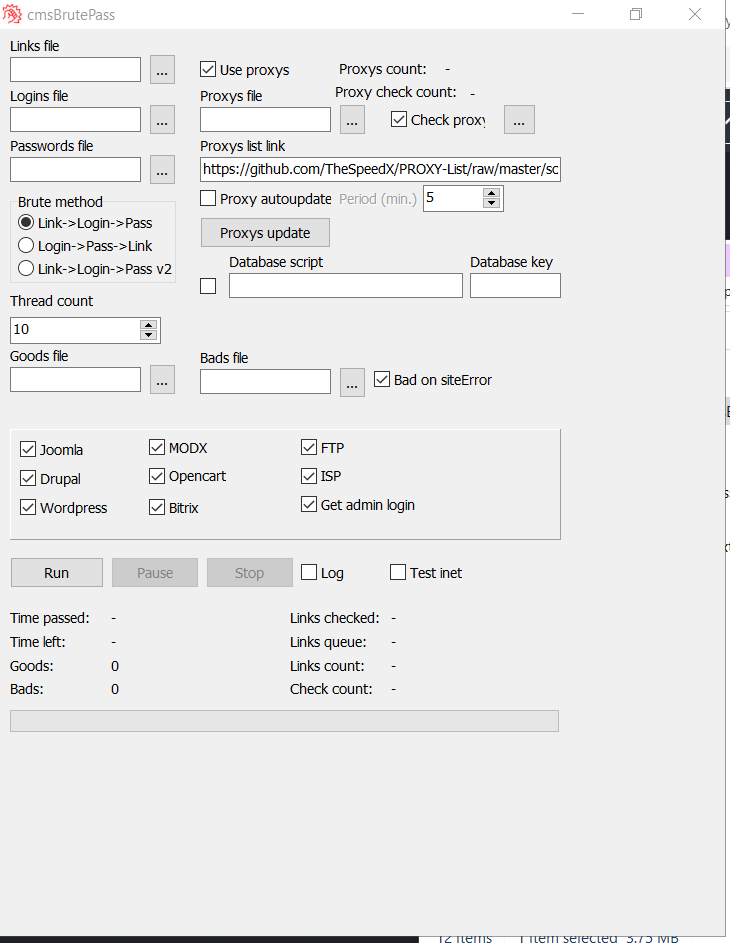The height and width of the screenshot is (943, 730).
Task: Select the Link->Login->Pass radio option
Action: (x=26, y=223)
